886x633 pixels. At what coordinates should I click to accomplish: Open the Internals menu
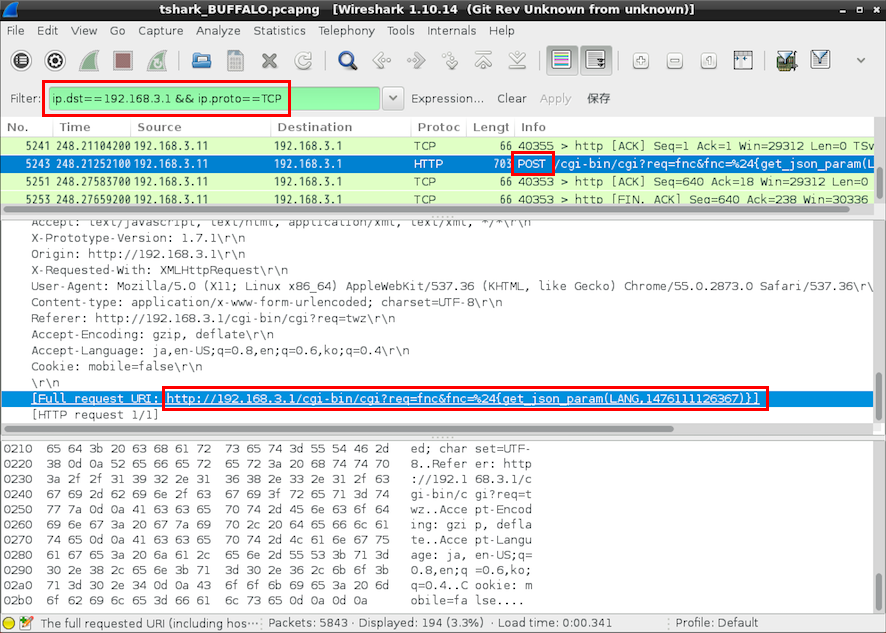click(451, 31)
